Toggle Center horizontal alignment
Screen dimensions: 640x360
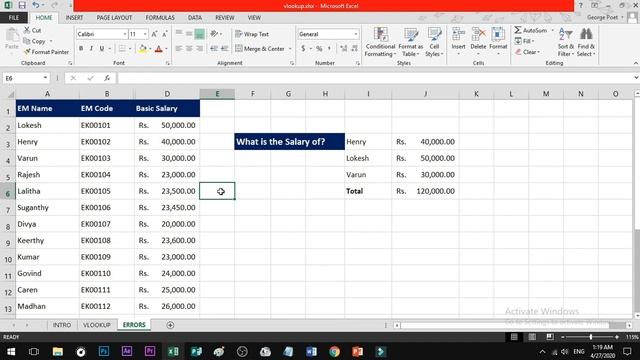click(x=189, y=49)
